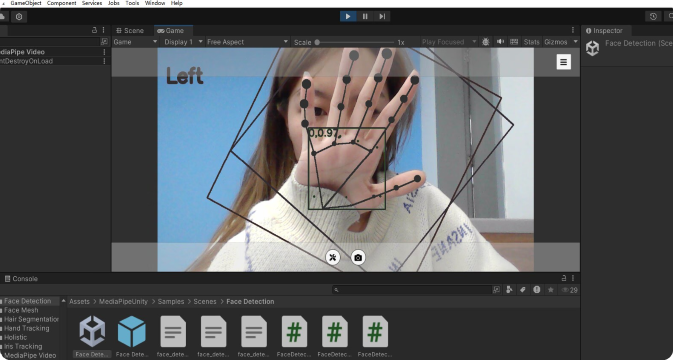Click the Project search field
This screenshot has width=673, height=360.
click(x=412, y=290)
